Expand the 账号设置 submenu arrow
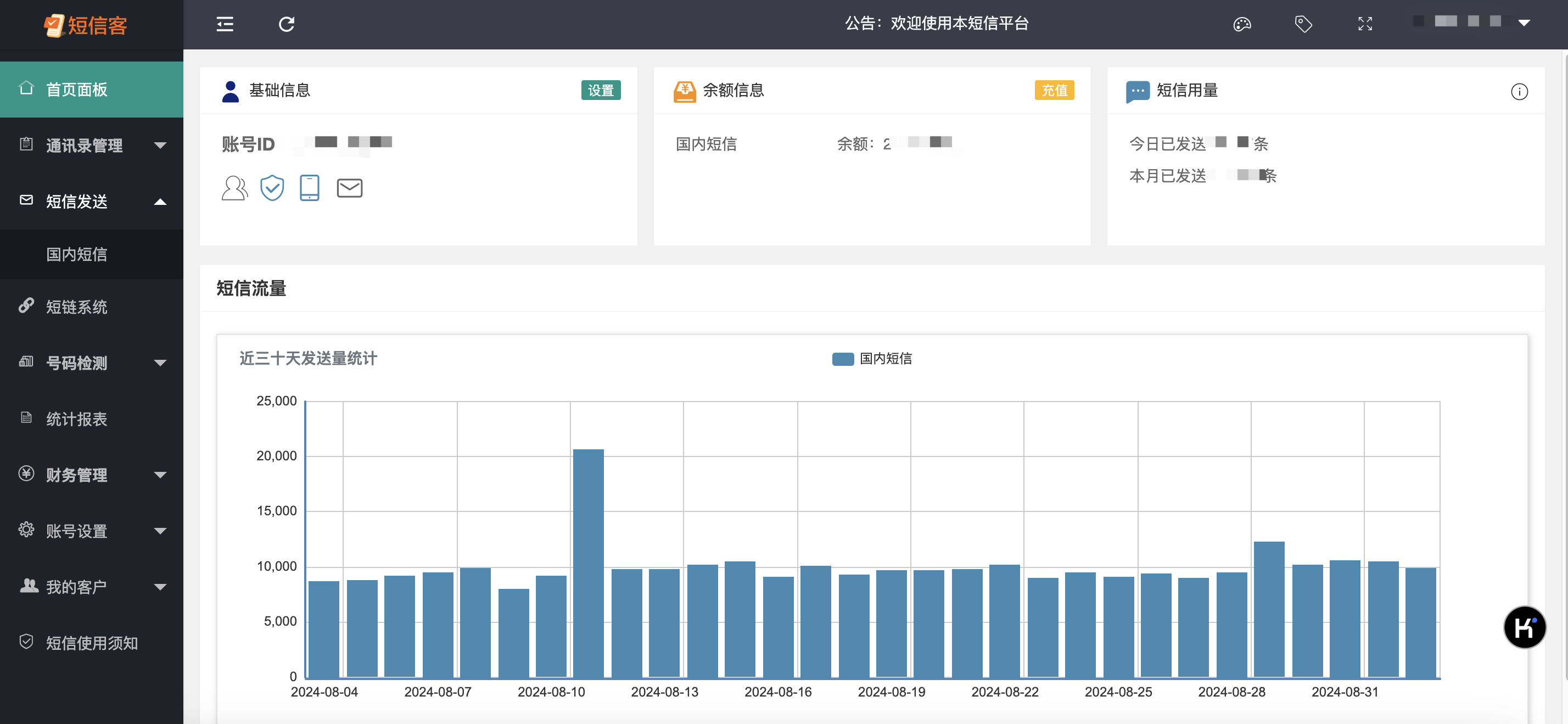1568x724 pixels. click(160, 532)
